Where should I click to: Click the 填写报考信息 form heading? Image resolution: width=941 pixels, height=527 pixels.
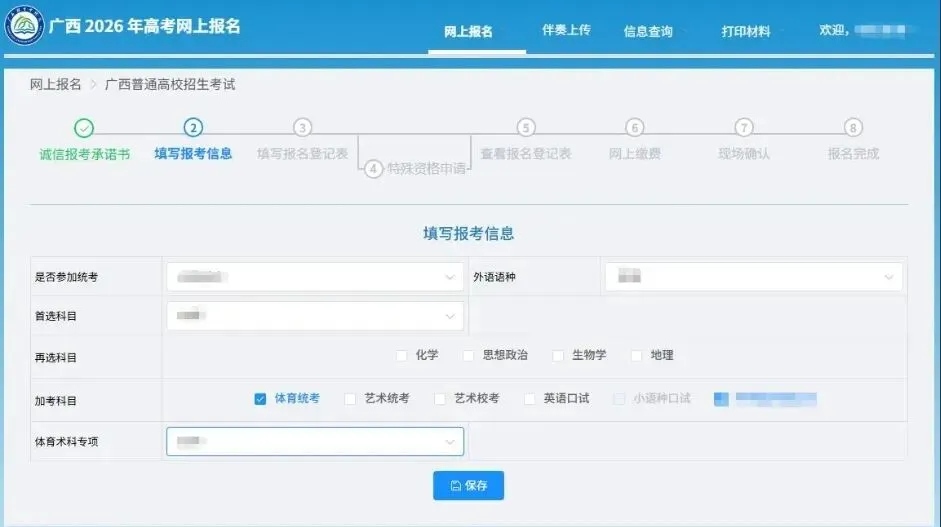pyautogui.click(x=469, y=233)
